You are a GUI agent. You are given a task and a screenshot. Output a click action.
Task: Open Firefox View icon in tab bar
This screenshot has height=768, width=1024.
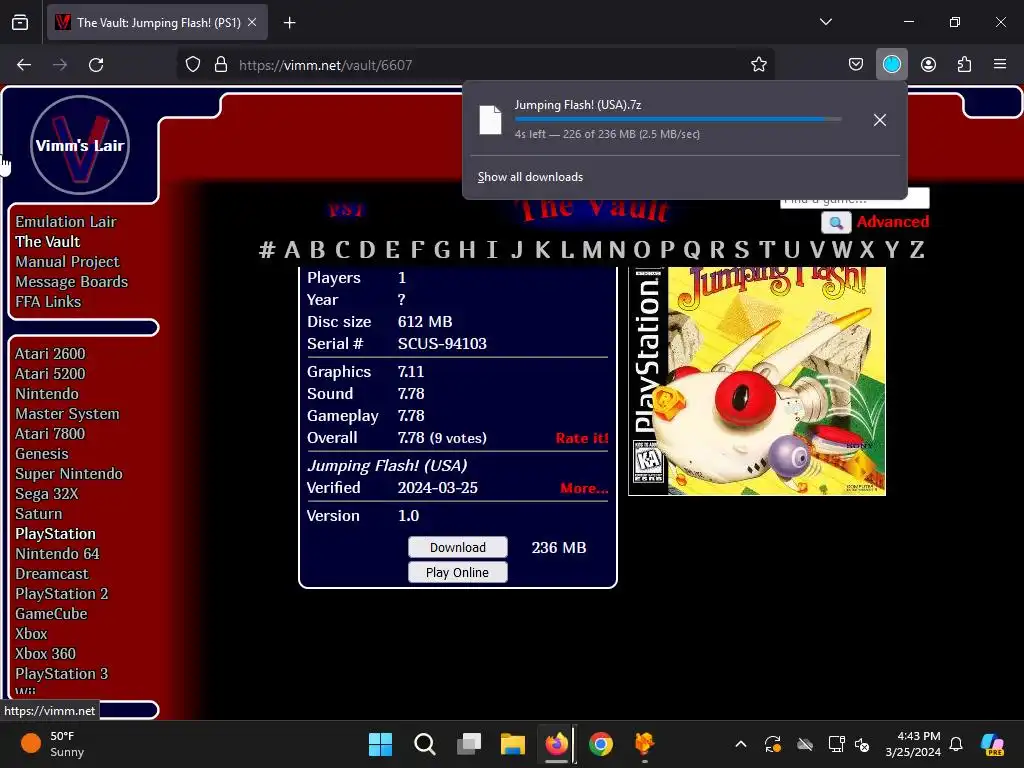click(x=20, y=23)
